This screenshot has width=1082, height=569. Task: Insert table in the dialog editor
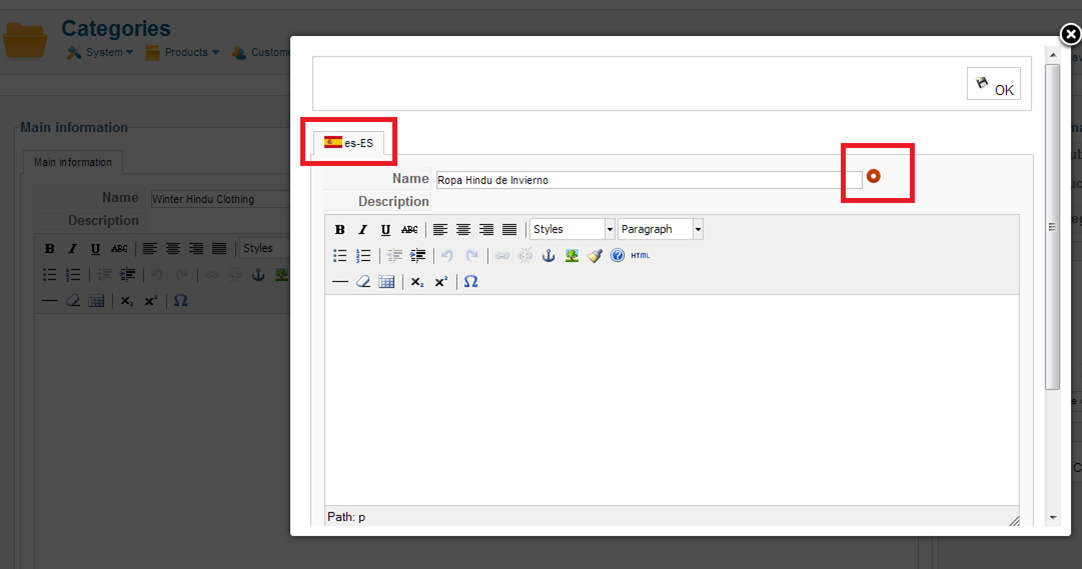tap(386, 282)
